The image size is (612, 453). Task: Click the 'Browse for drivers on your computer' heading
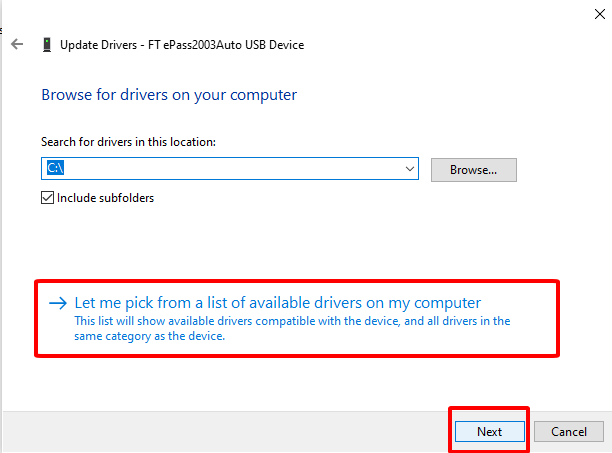(x=169, y=95)
